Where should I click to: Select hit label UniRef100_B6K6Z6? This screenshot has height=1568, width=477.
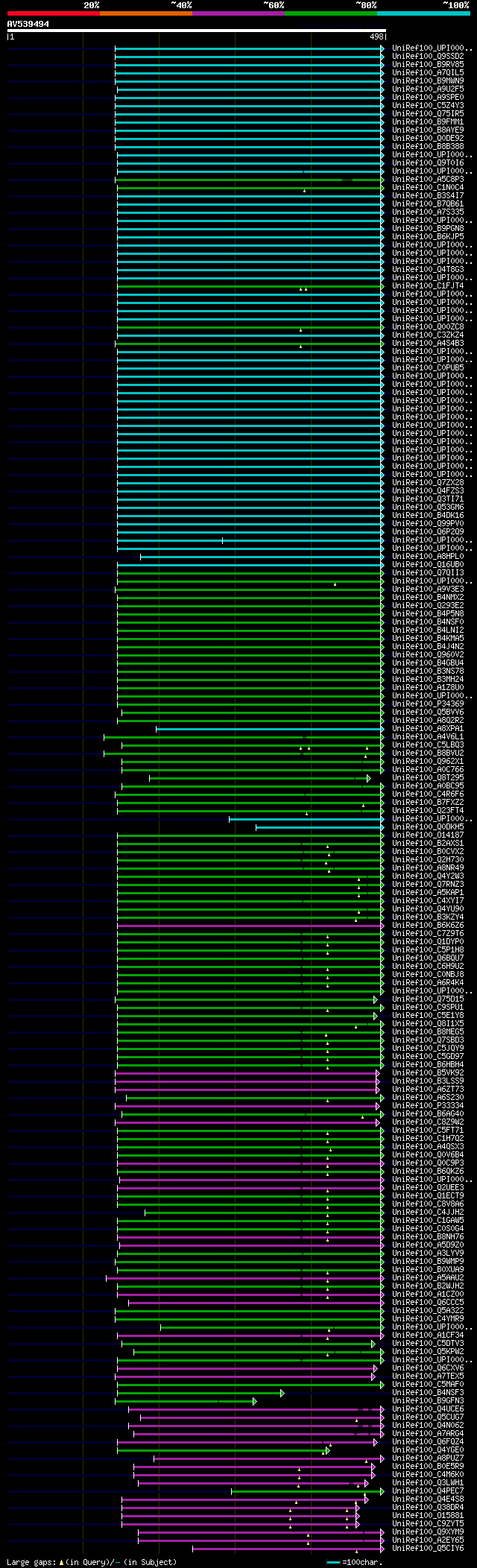(428, 925)
